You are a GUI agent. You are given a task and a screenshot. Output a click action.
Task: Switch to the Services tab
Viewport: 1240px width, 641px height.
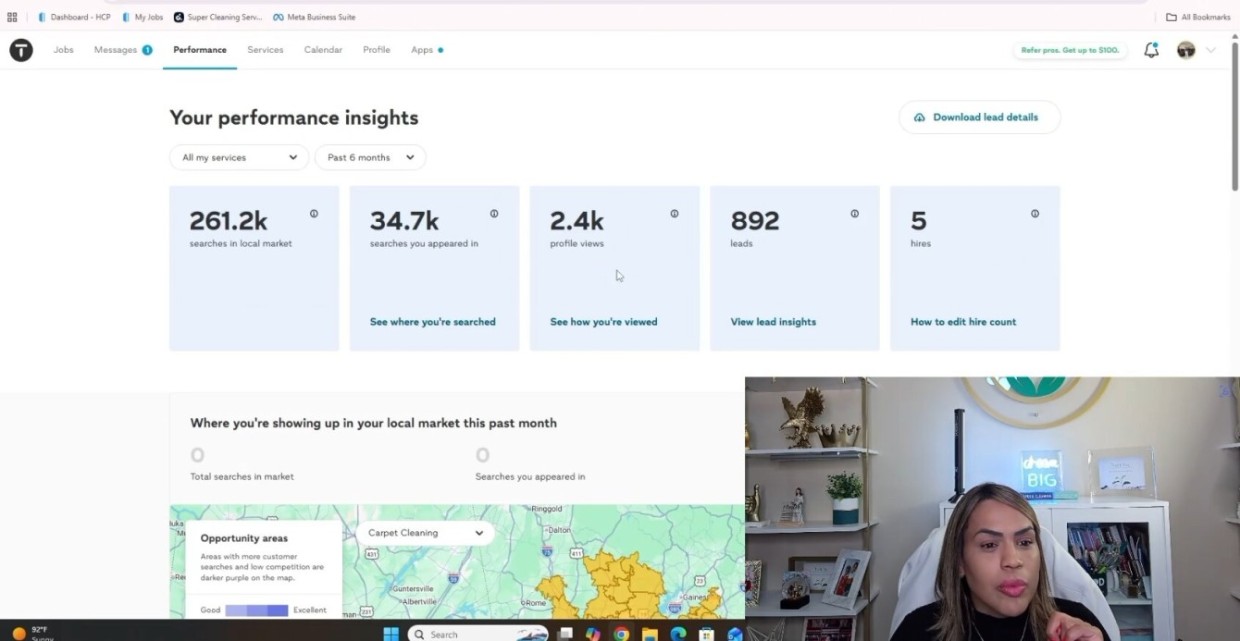pos(265,50)
